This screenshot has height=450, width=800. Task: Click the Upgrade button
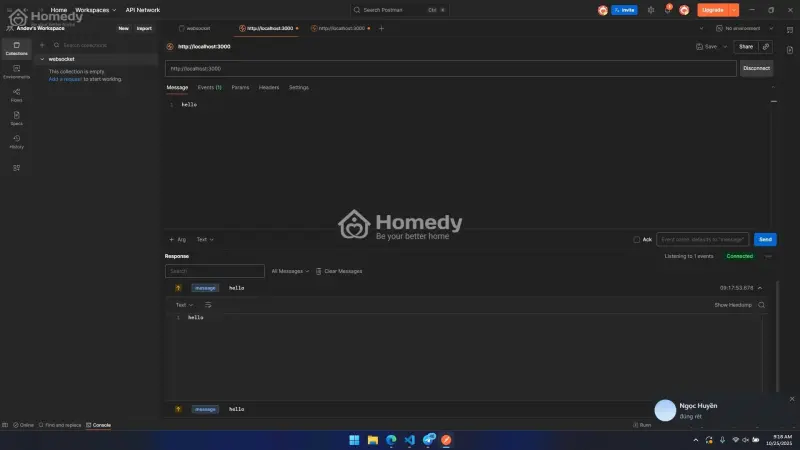tap(712, 10)
